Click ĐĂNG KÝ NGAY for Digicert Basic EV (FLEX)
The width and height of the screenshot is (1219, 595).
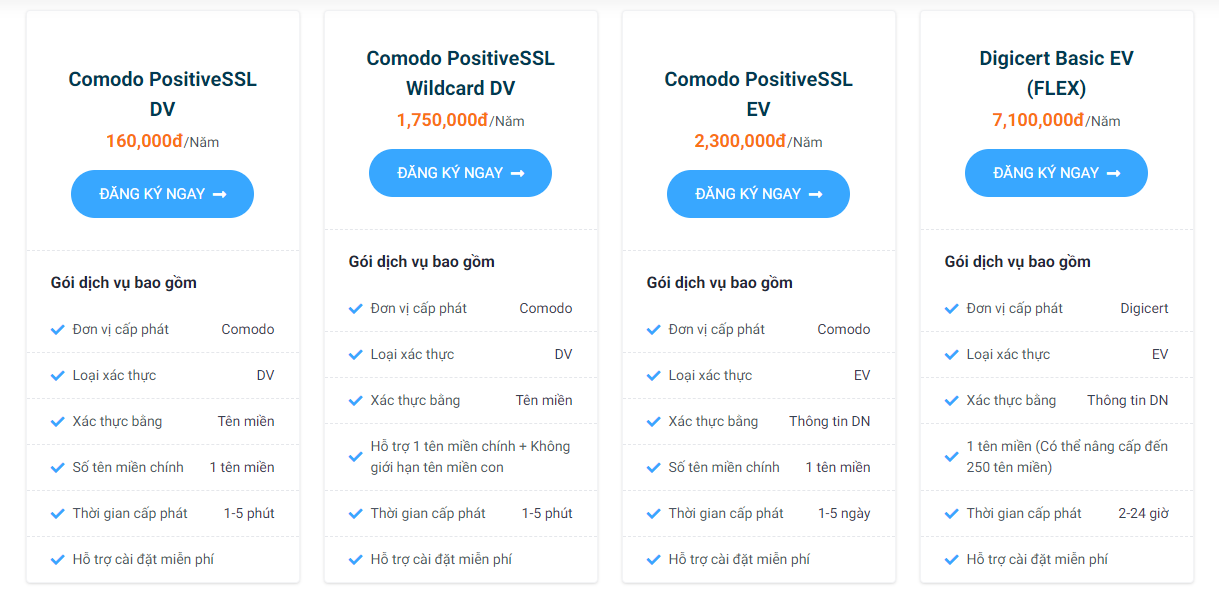click(1056, 173)
